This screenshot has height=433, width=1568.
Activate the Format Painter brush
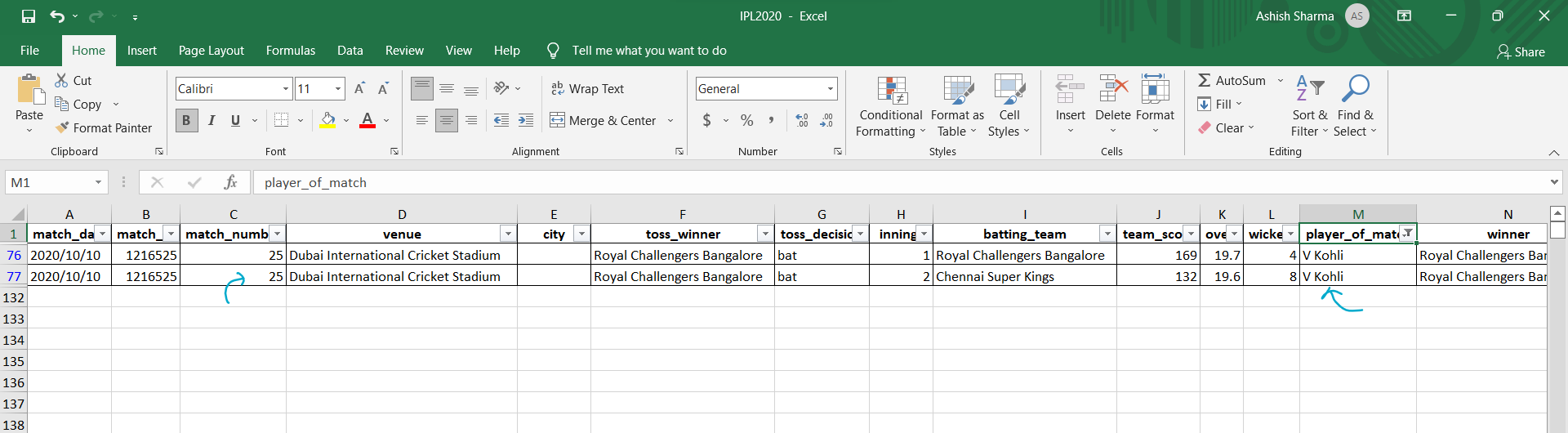pos(104,127)
